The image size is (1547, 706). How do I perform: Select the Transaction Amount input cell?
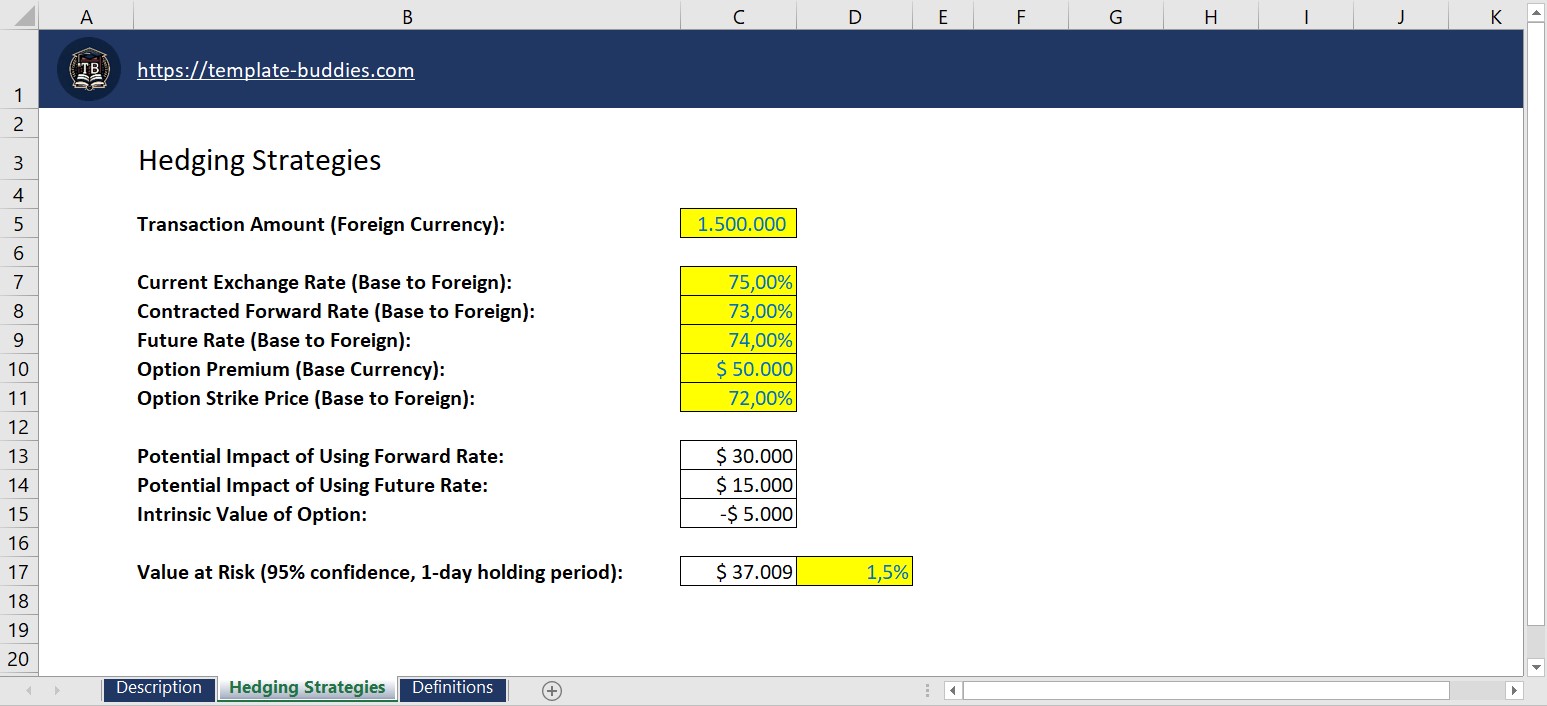coord(738,223)
